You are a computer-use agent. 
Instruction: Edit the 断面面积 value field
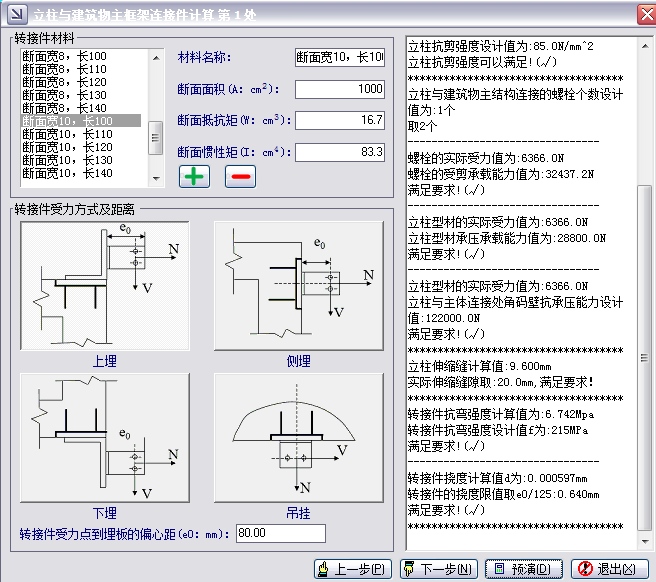339,89
